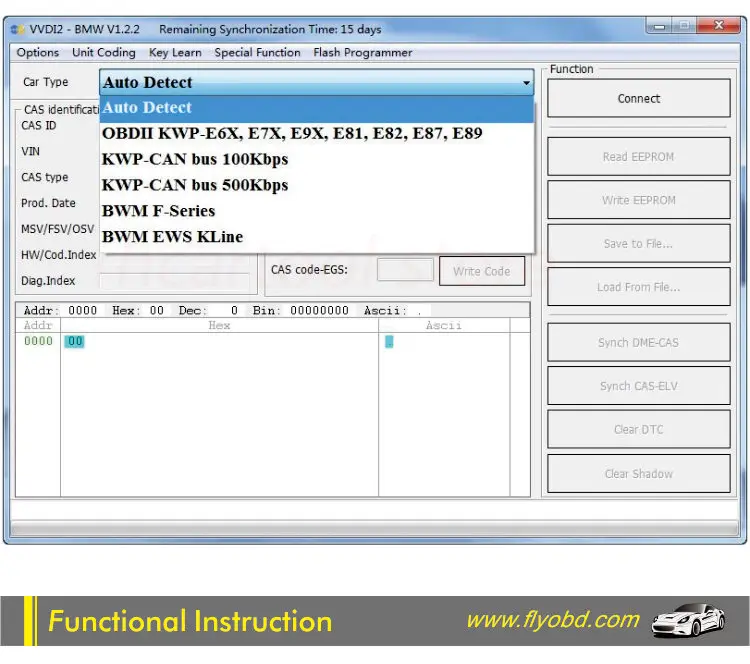Click the Clear DTC button
Image resolution: width=750 pixels, height=664 pixels.
[639, 430]
